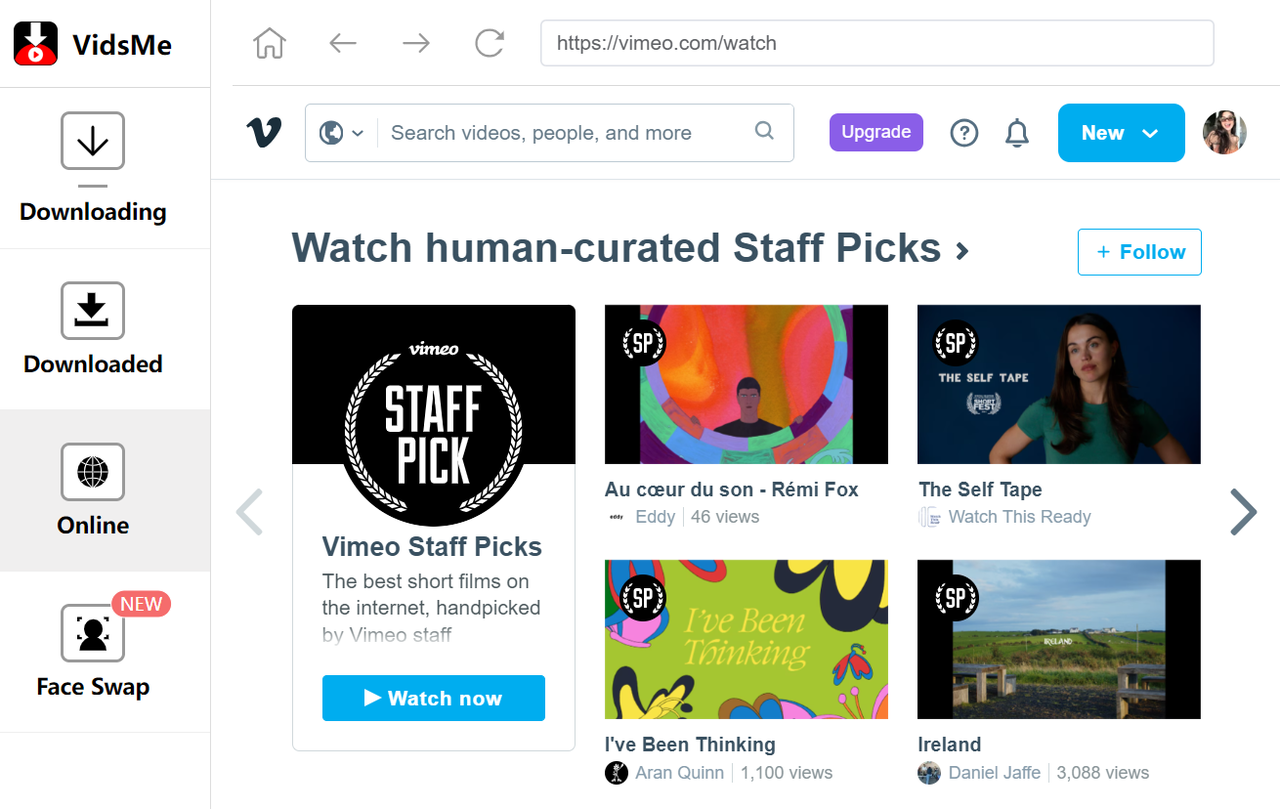Open the Daniel Jaffe creator link

[x=994, y=773]
